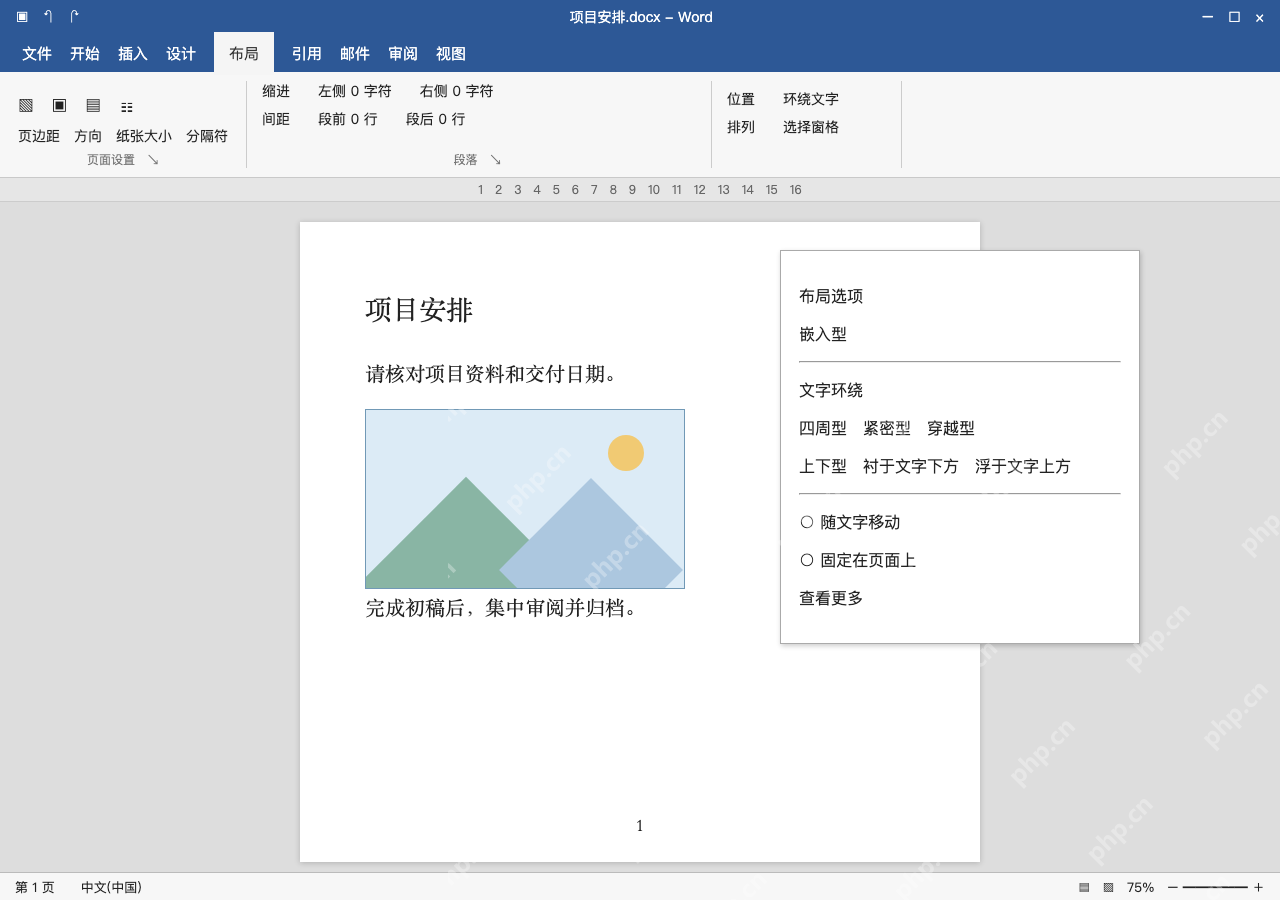1280x900 pixels.
Task: Open the 环绕文字 wrap text dropdown
Action: coord(811,99)
